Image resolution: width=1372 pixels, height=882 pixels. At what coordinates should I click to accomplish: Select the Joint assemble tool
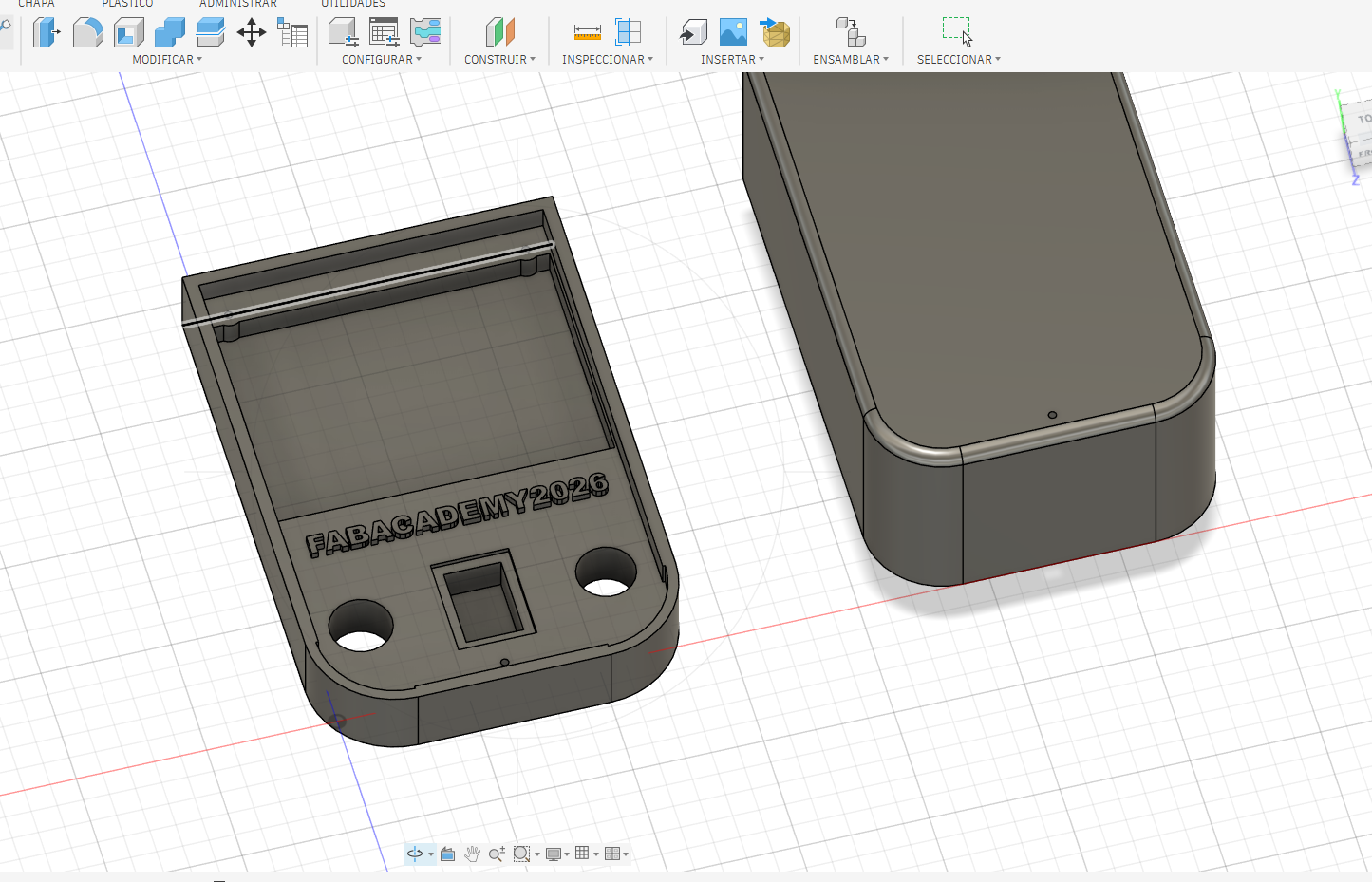point(851,32)
